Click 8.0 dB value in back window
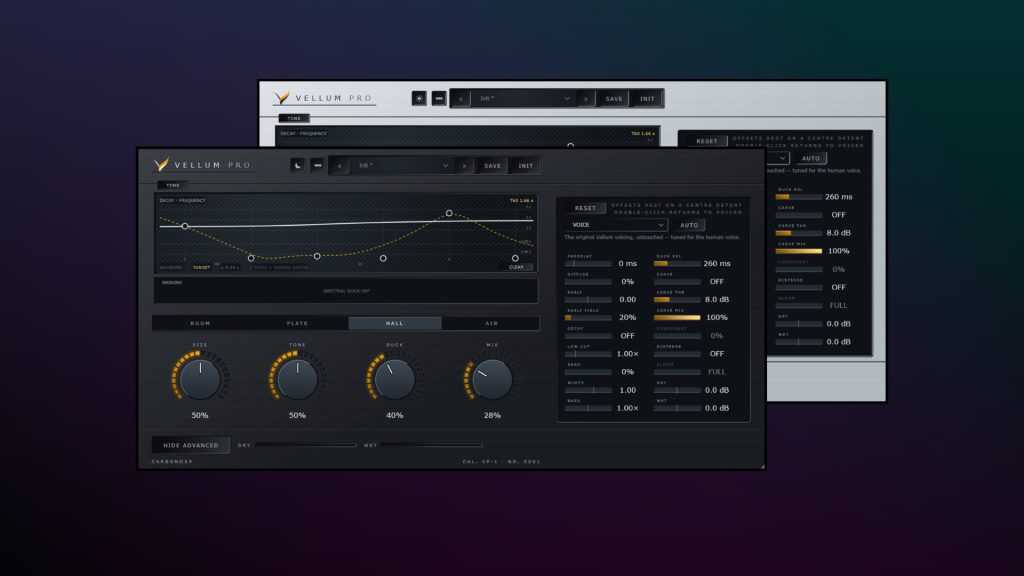Image resolution: width=1024 pixels, height=576 pixels. 838,232
